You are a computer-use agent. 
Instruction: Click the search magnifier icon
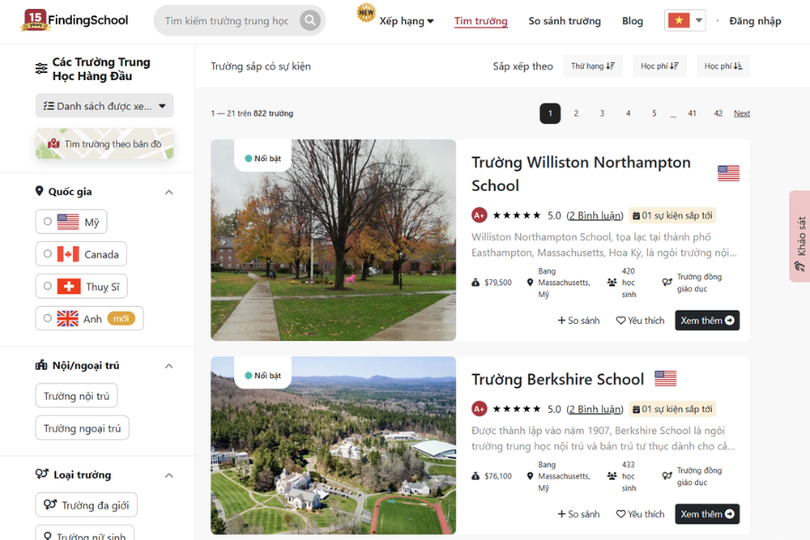coord(310,21)
